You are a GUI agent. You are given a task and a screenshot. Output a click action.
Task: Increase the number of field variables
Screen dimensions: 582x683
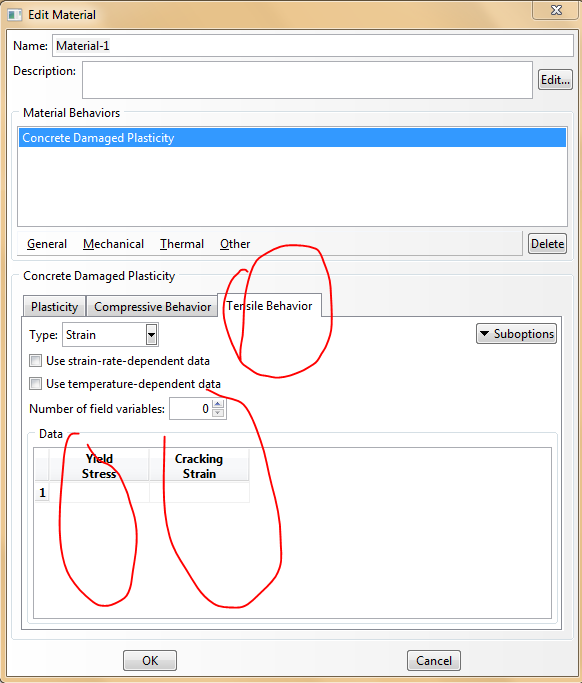[218, 404]
